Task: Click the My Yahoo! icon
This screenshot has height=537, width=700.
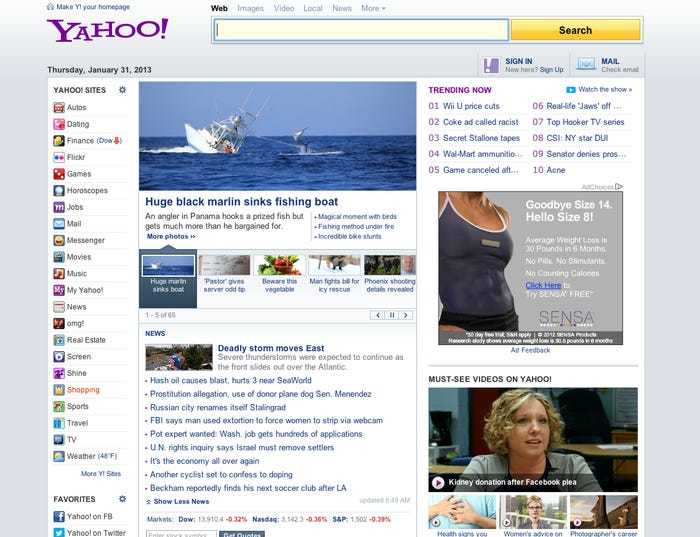Action: tap(59, 290)
